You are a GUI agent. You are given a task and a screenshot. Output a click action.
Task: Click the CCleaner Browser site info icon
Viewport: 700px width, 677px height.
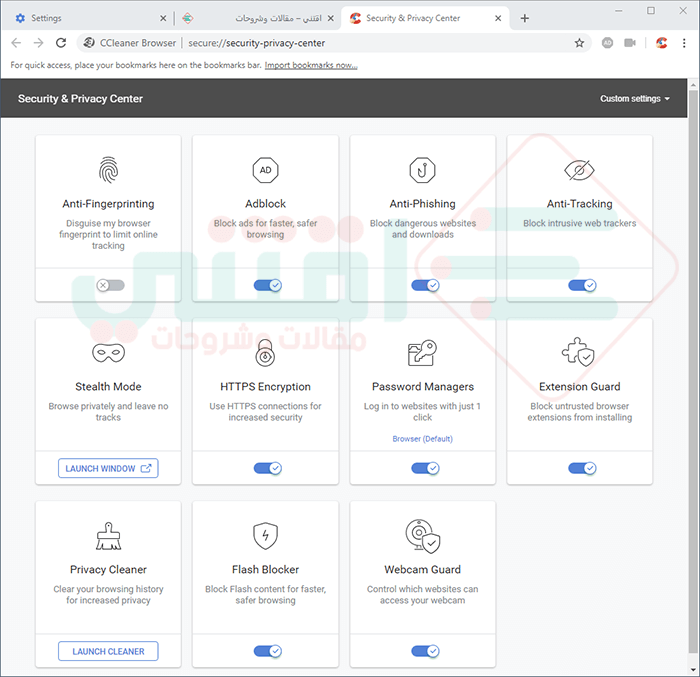pyautogui.click(x=89, y=43)
